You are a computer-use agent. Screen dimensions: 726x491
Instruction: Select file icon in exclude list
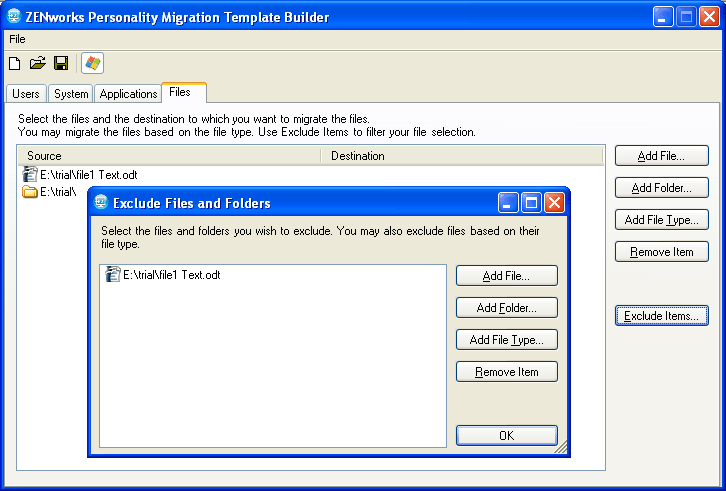(113, 274)
